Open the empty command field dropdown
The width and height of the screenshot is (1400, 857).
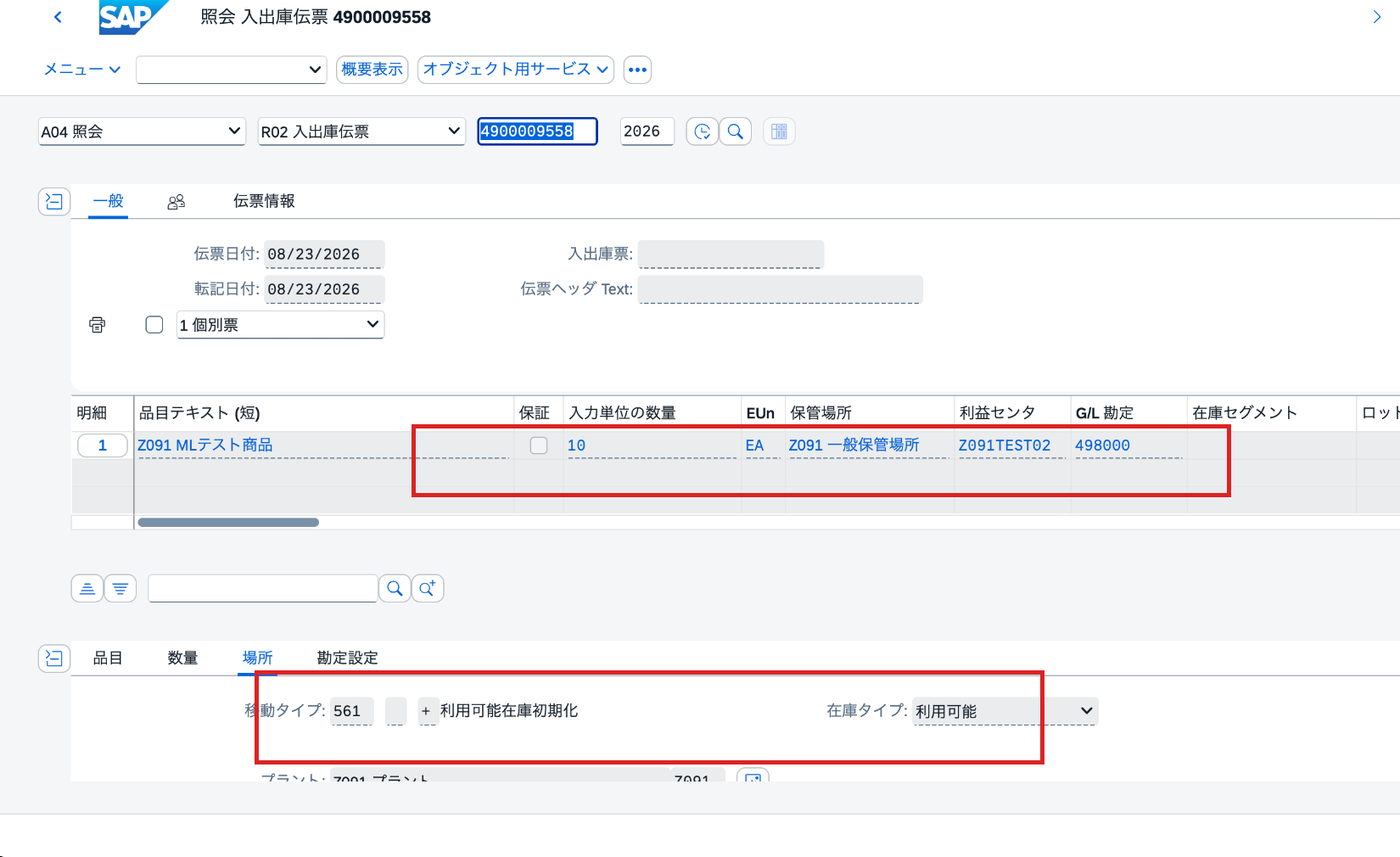[x=232, y=70]
